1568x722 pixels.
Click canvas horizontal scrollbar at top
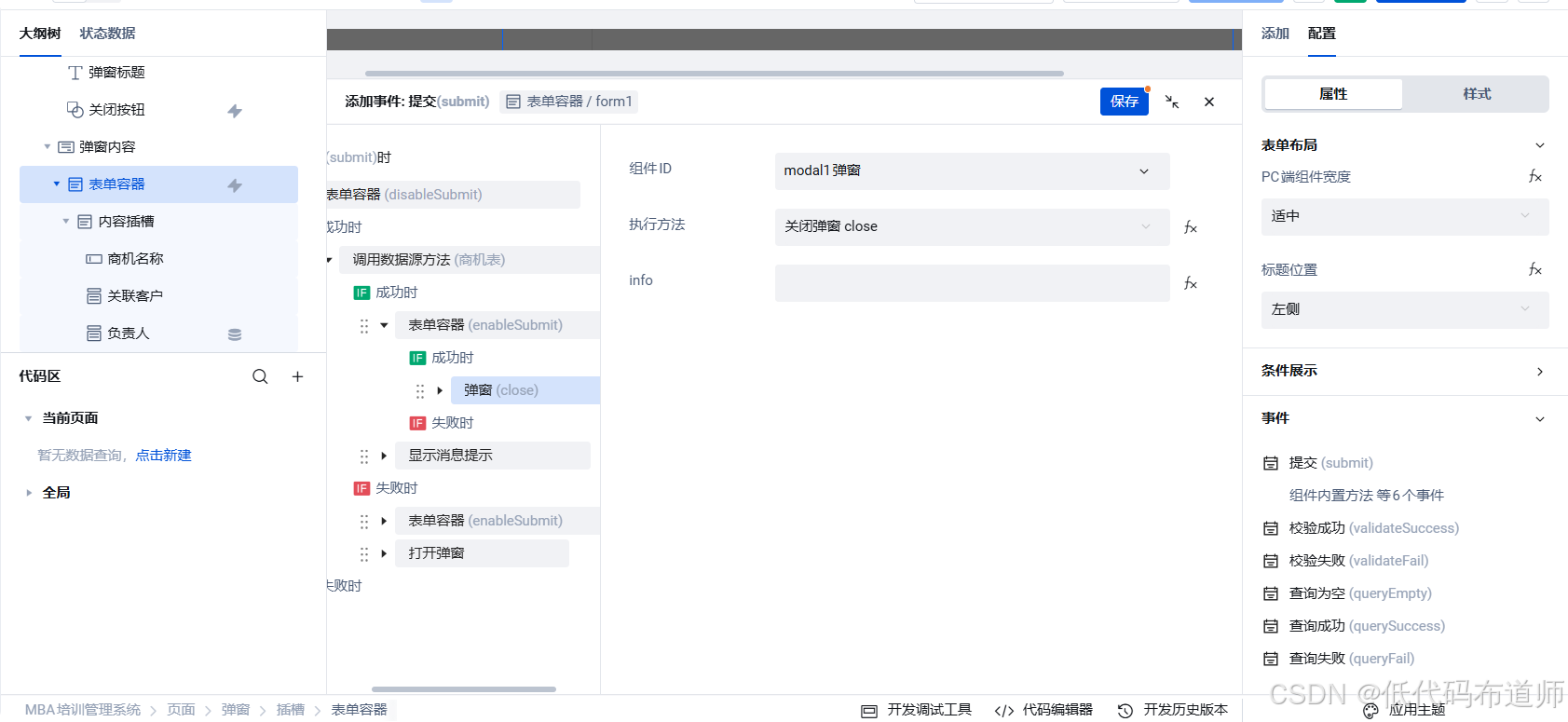point(715,73)
